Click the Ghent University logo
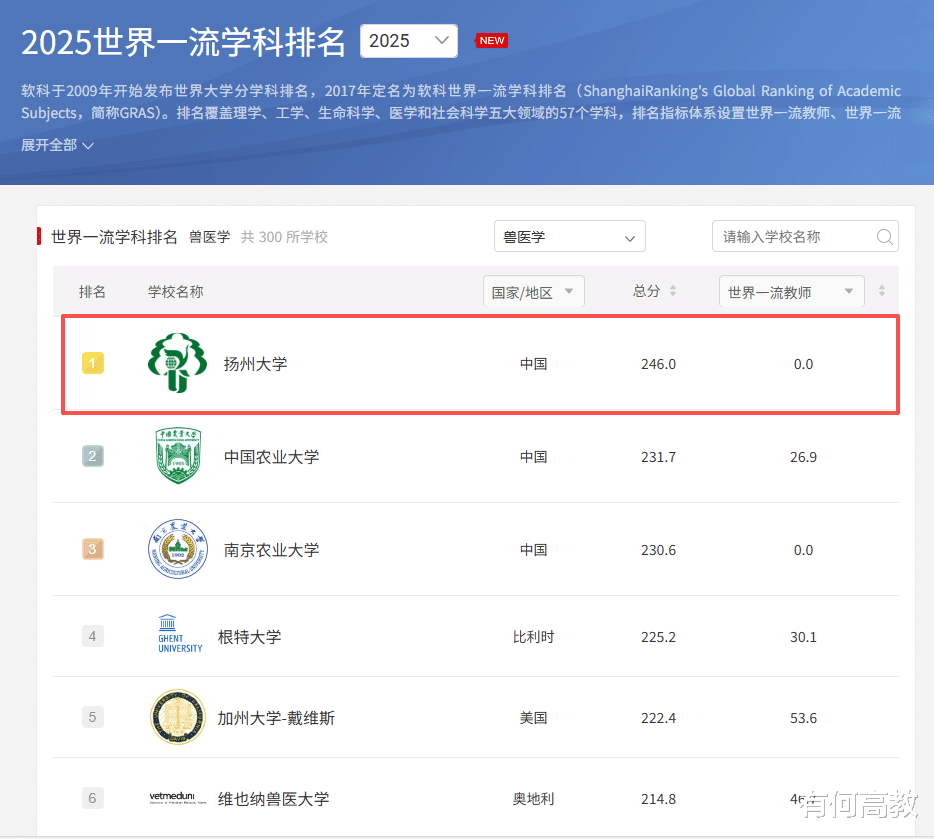Viewport: 934px width, 839px height. click(x=180, y=634)
